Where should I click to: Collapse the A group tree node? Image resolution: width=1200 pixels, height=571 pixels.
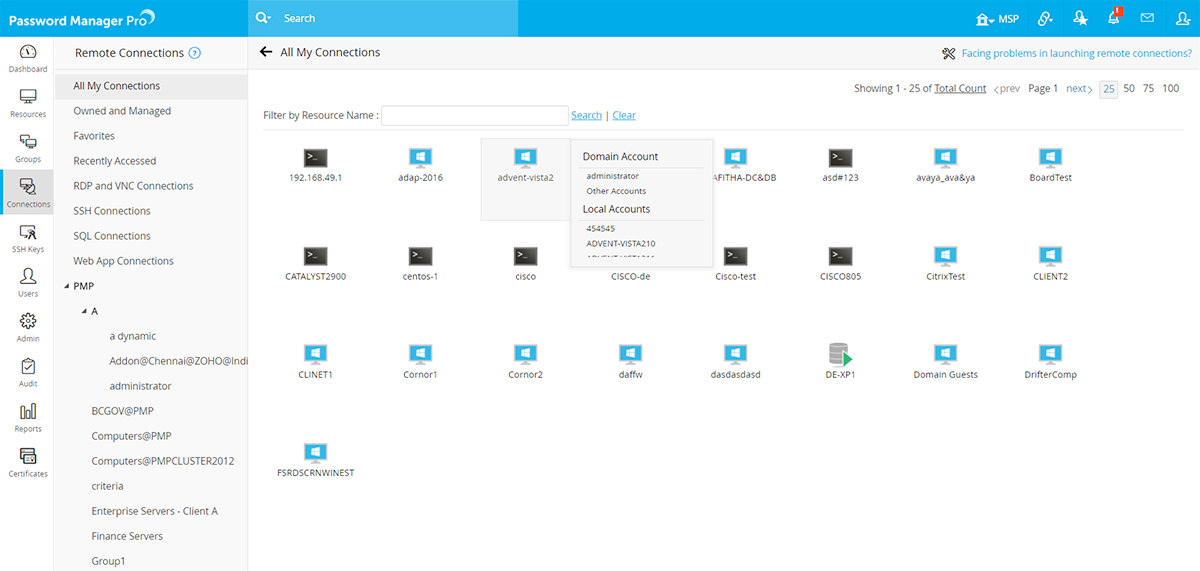pyautogui.click(x=84, y=311)
